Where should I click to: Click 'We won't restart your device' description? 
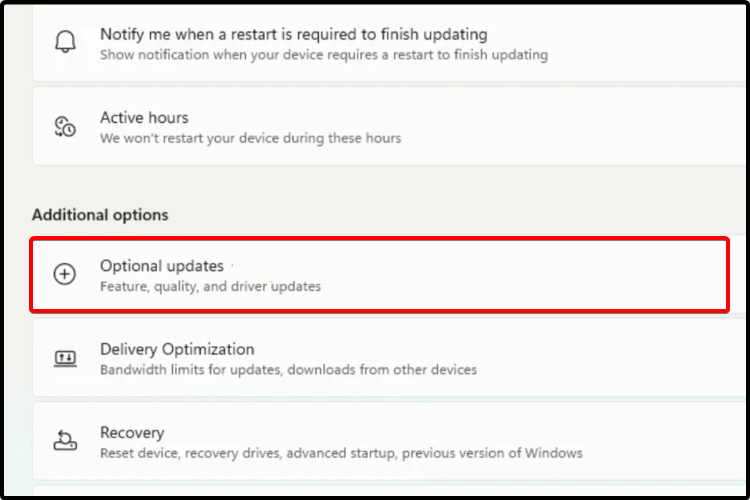(x=250, y=138)
